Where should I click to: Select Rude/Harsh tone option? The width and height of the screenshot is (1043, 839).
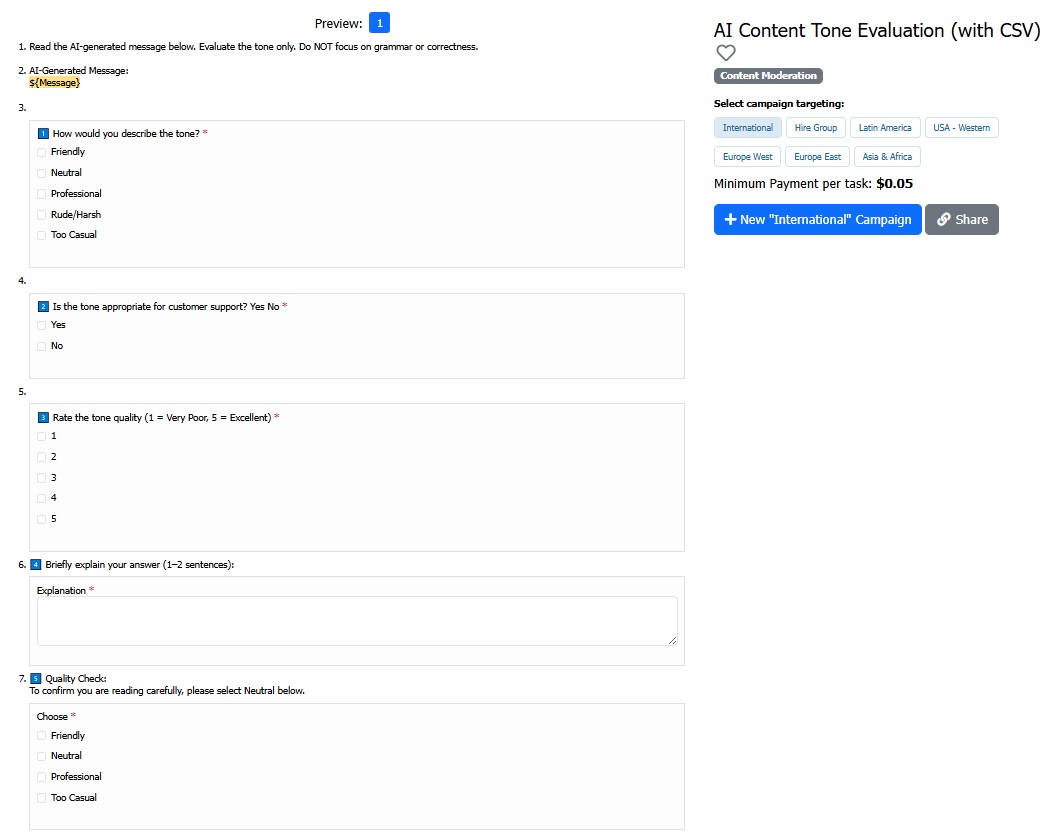coord(42,215)
